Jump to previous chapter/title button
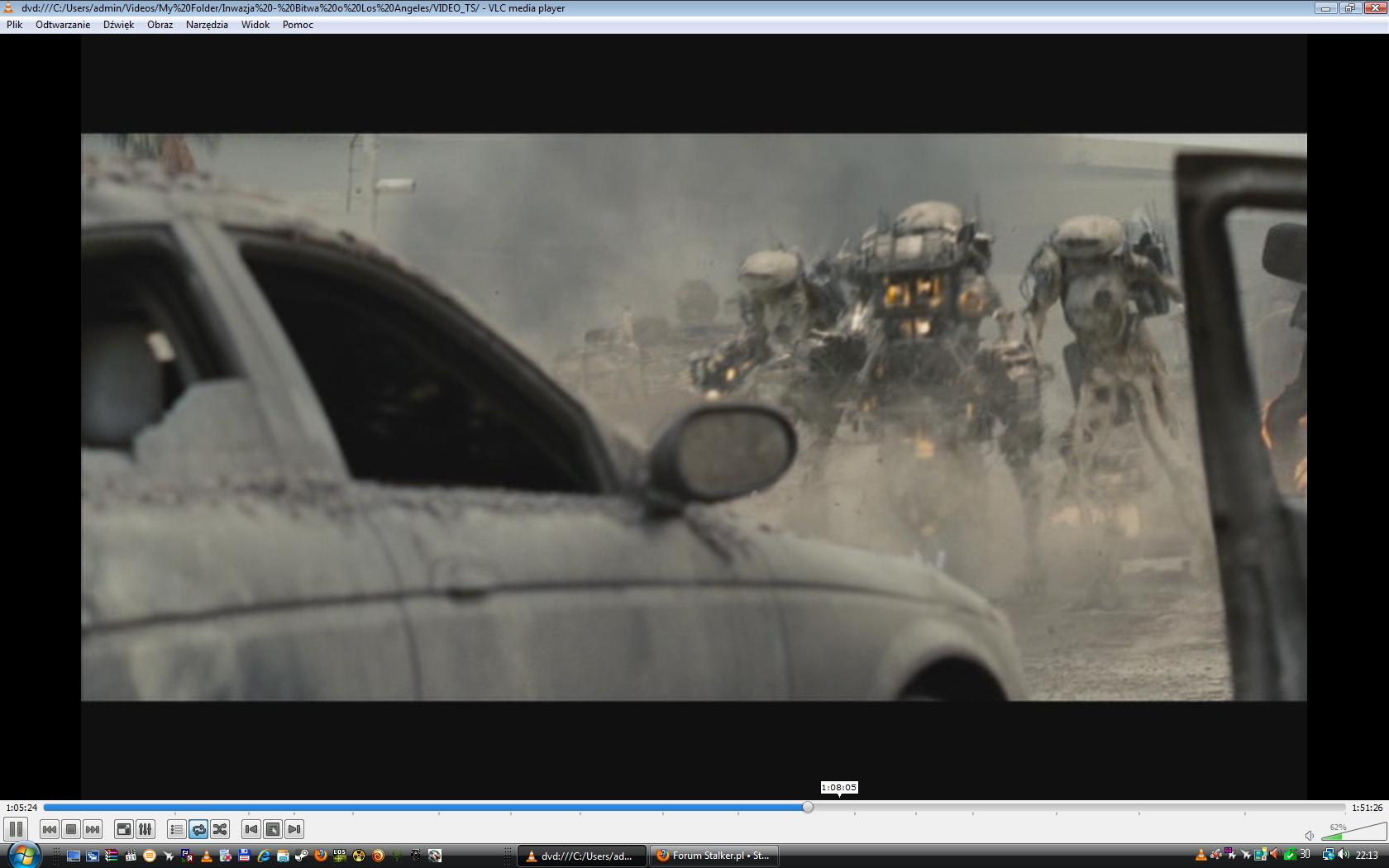1389x868 pixels. 50,829
